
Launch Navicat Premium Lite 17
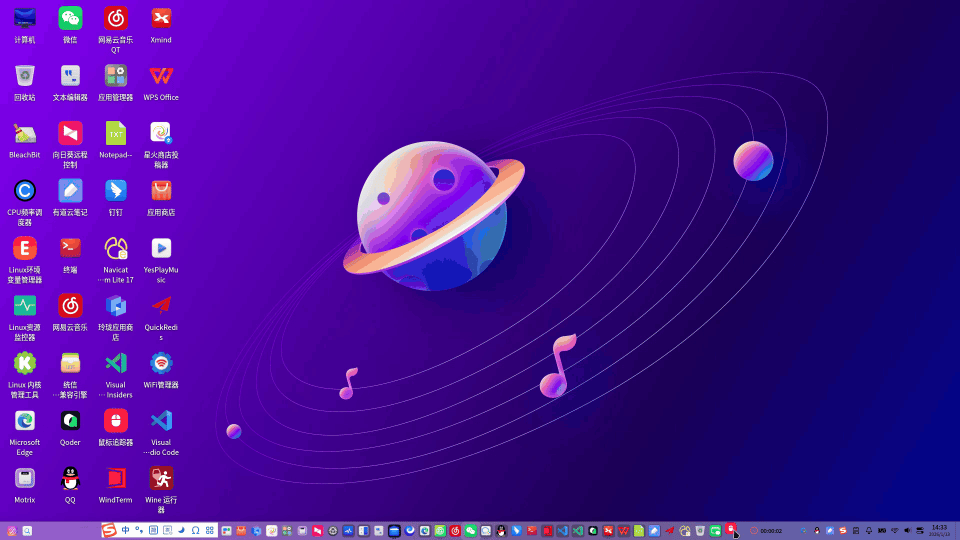[x=116, y=248]
